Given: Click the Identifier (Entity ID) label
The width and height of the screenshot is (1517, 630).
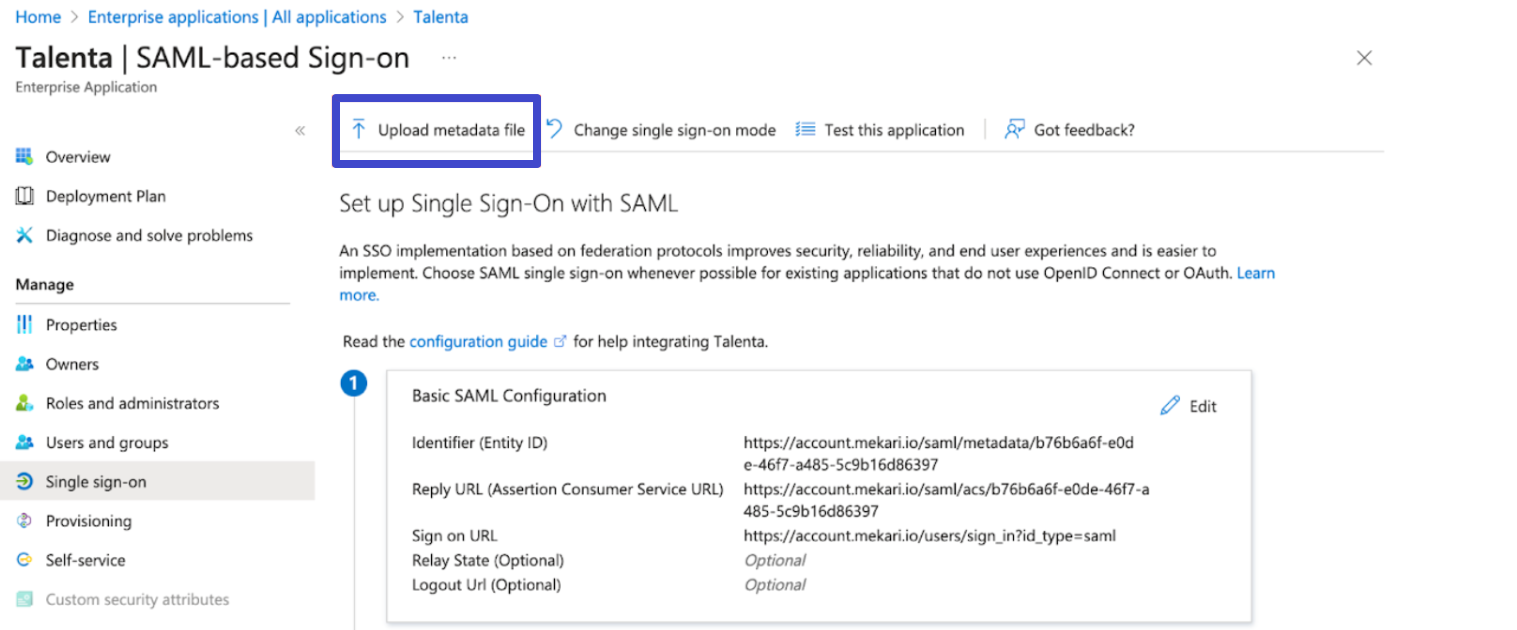Looking at the screenshot, I should (x=480, y=442).
